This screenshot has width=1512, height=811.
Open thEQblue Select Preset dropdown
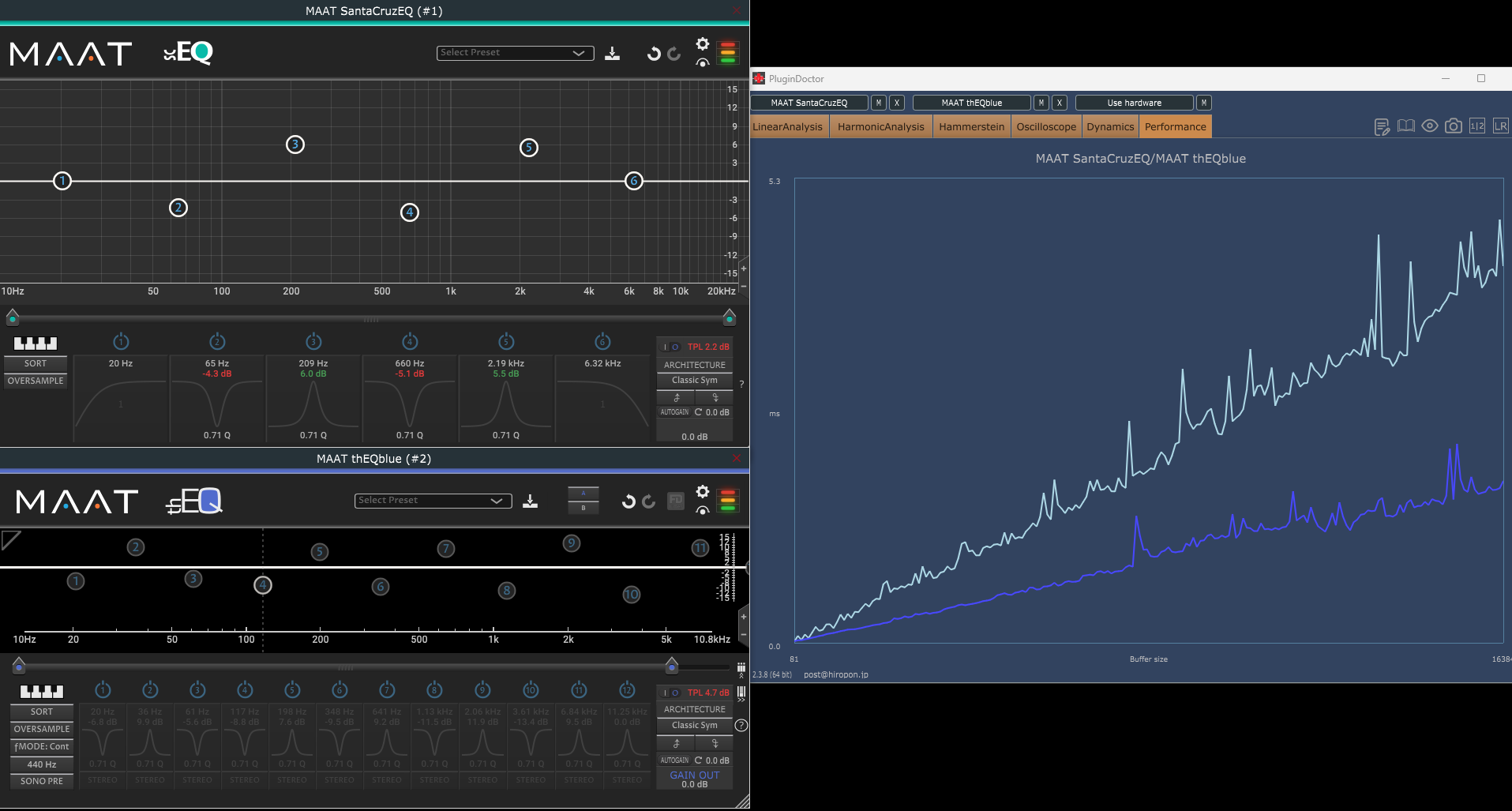pyautogui.click(x=433, y=501)
